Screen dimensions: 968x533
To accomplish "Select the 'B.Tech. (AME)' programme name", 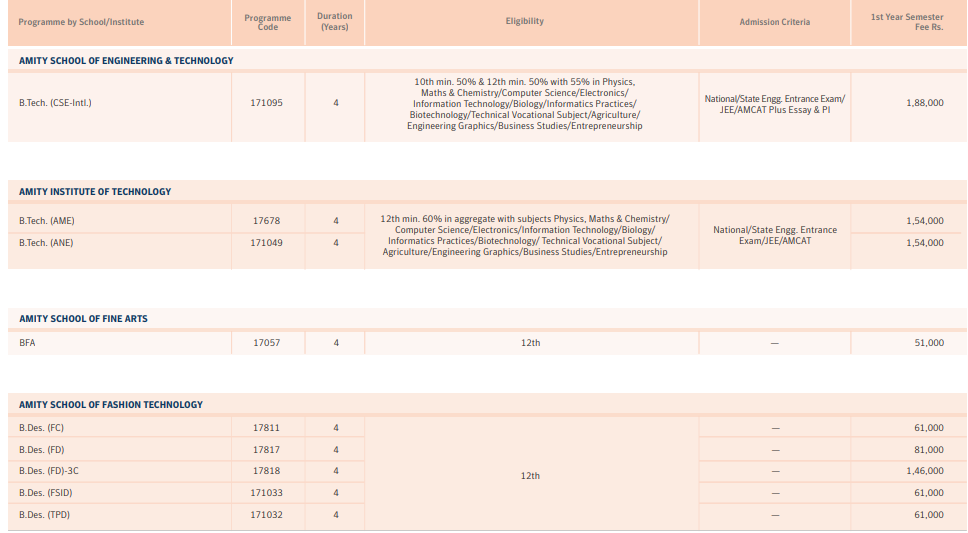I will pos(46,220).
